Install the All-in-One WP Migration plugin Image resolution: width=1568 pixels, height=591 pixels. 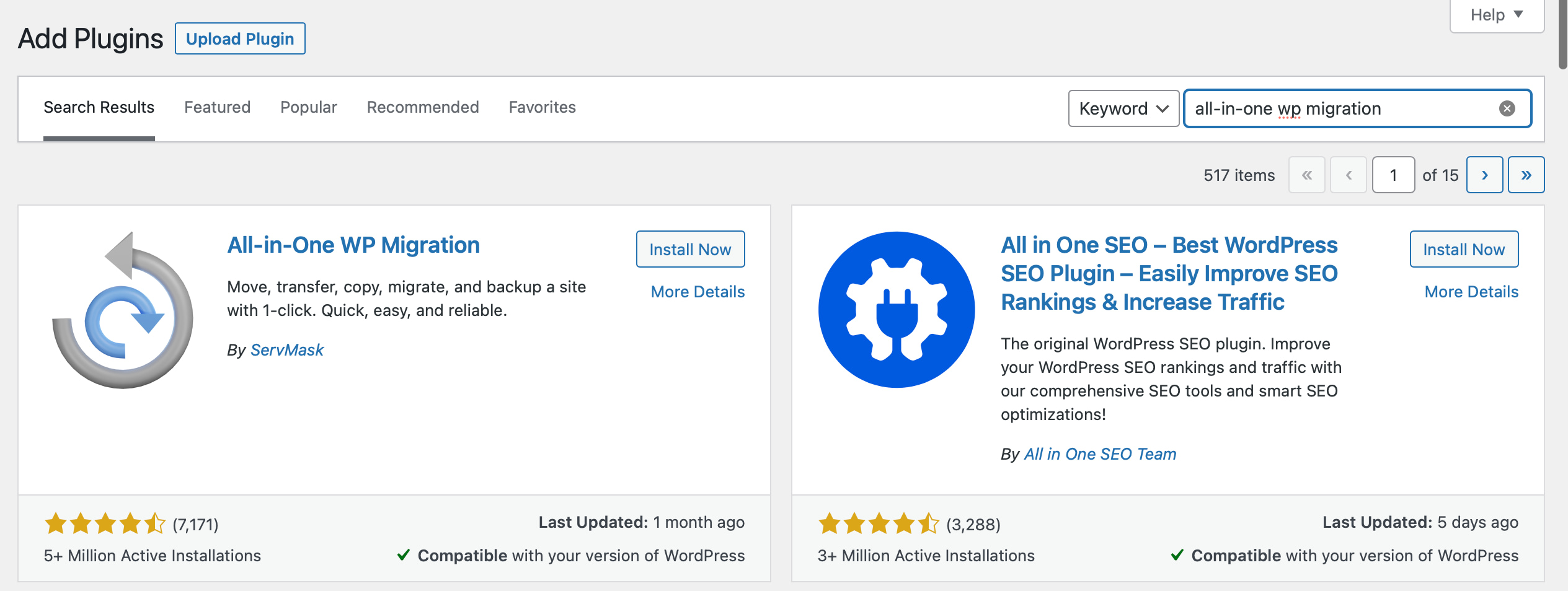(689, 249)
